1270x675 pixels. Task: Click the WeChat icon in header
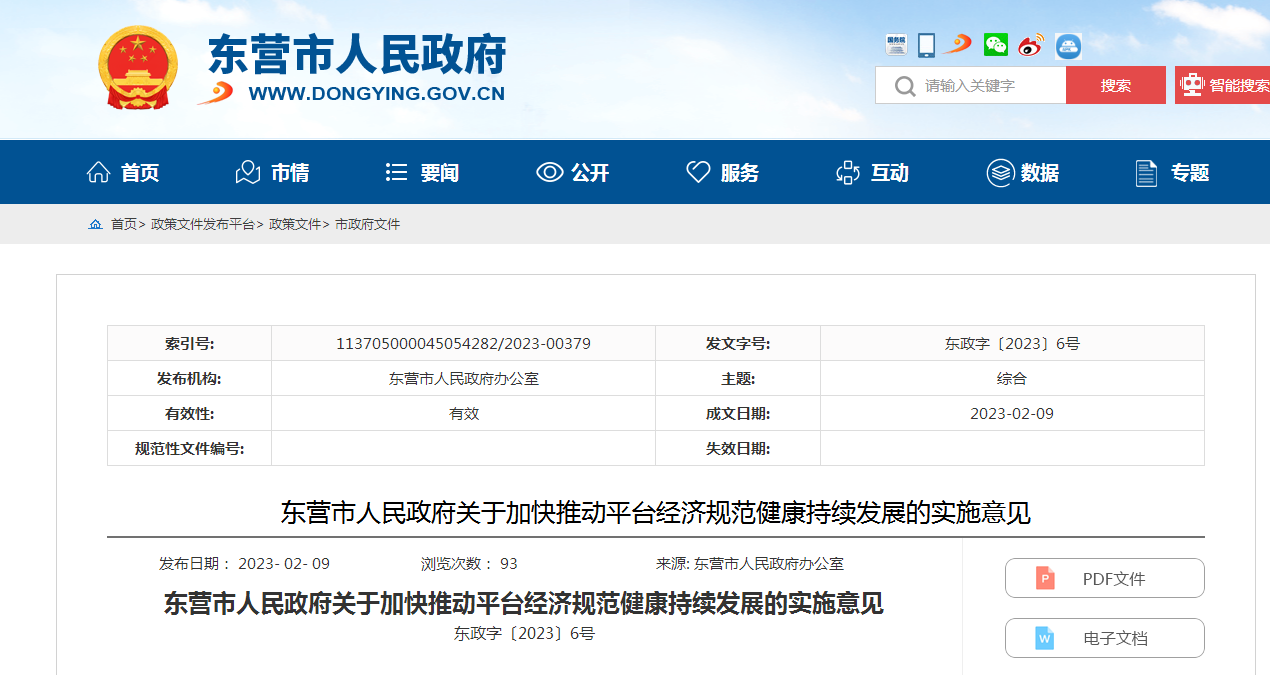(995, 45)
